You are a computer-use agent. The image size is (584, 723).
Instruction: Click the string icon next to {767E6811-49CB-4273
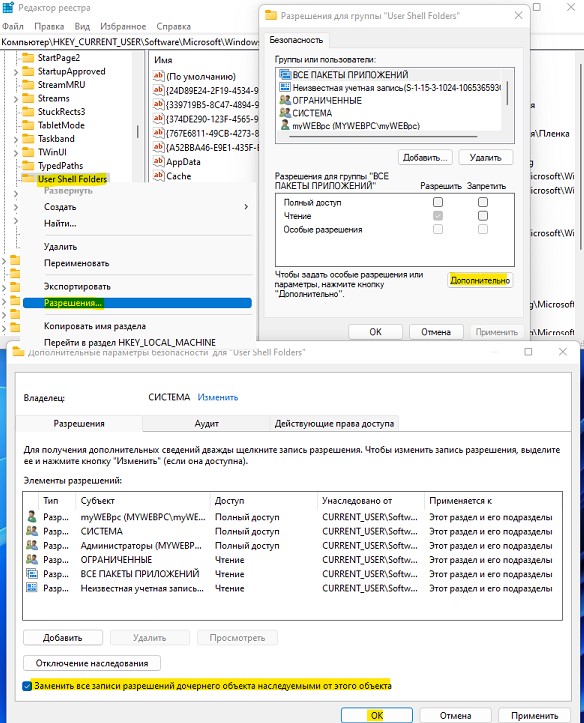click(159, 133)
